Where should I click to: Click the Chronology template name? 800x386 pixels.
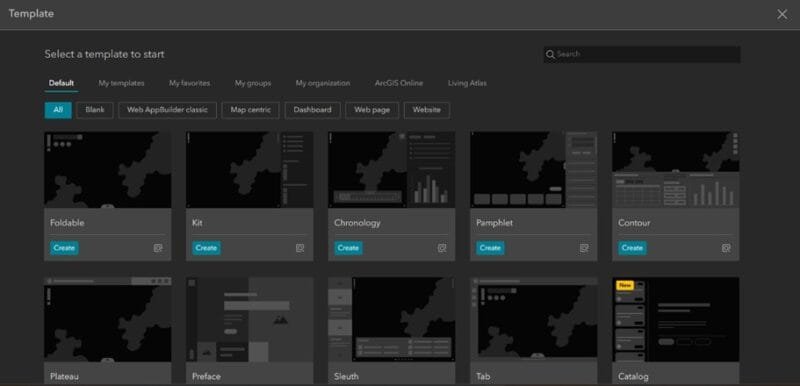(357, 223)
